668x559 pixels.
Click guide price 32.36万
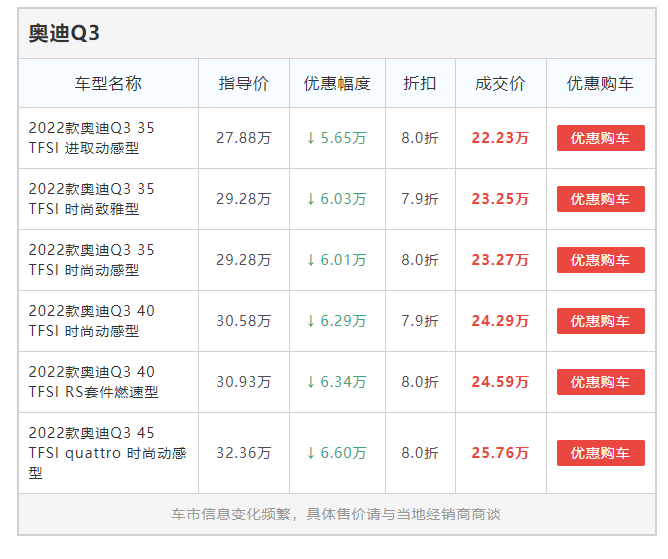244,453
